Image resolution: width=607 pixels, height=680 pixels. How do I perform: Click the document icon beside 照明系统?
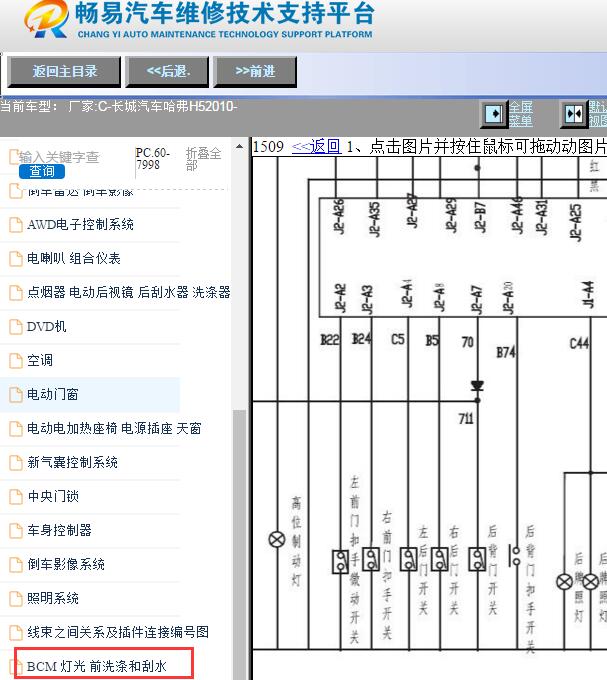click(16, 598)
